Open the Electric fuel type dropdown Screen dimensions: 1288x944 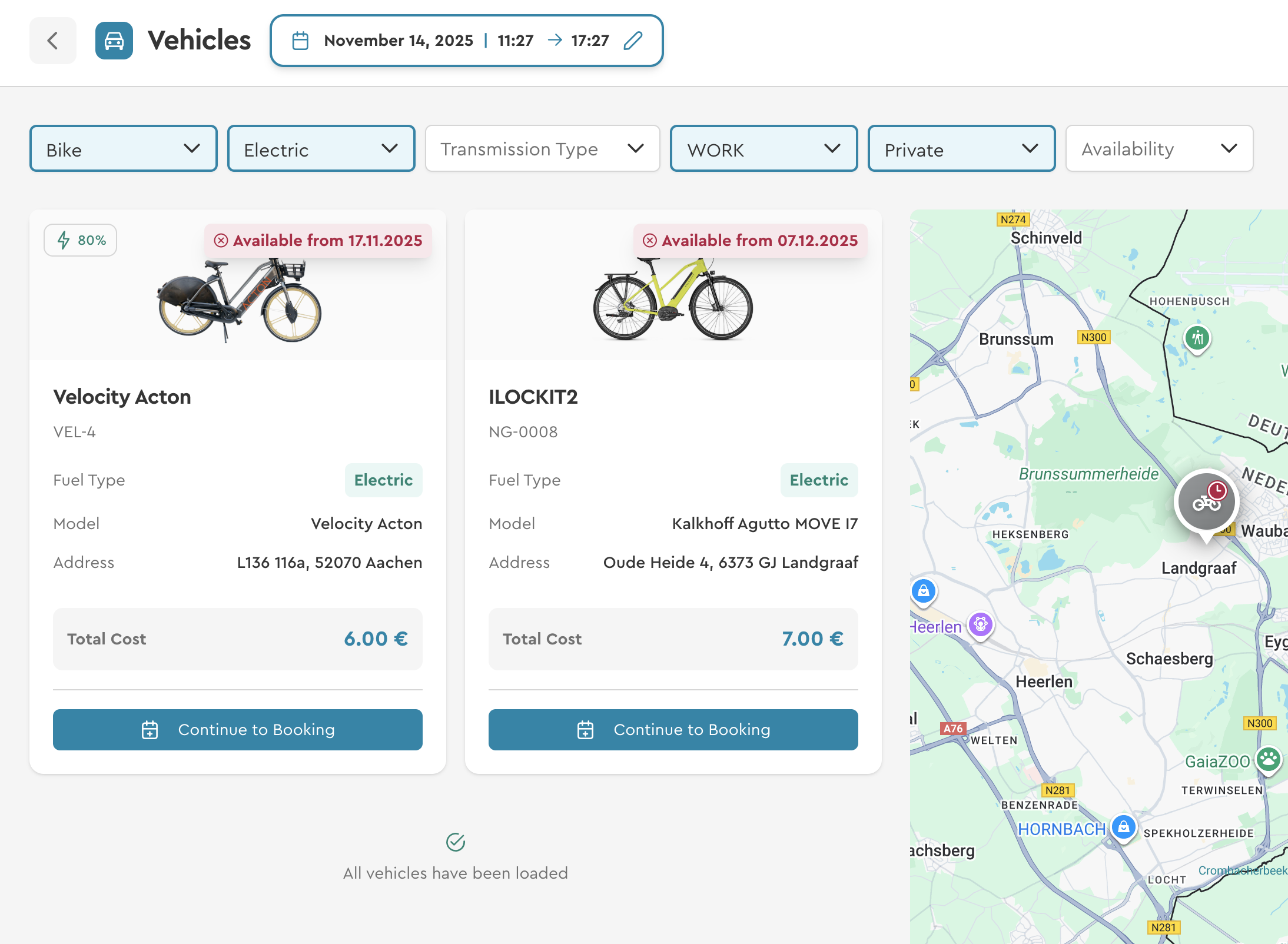[321, 149]
